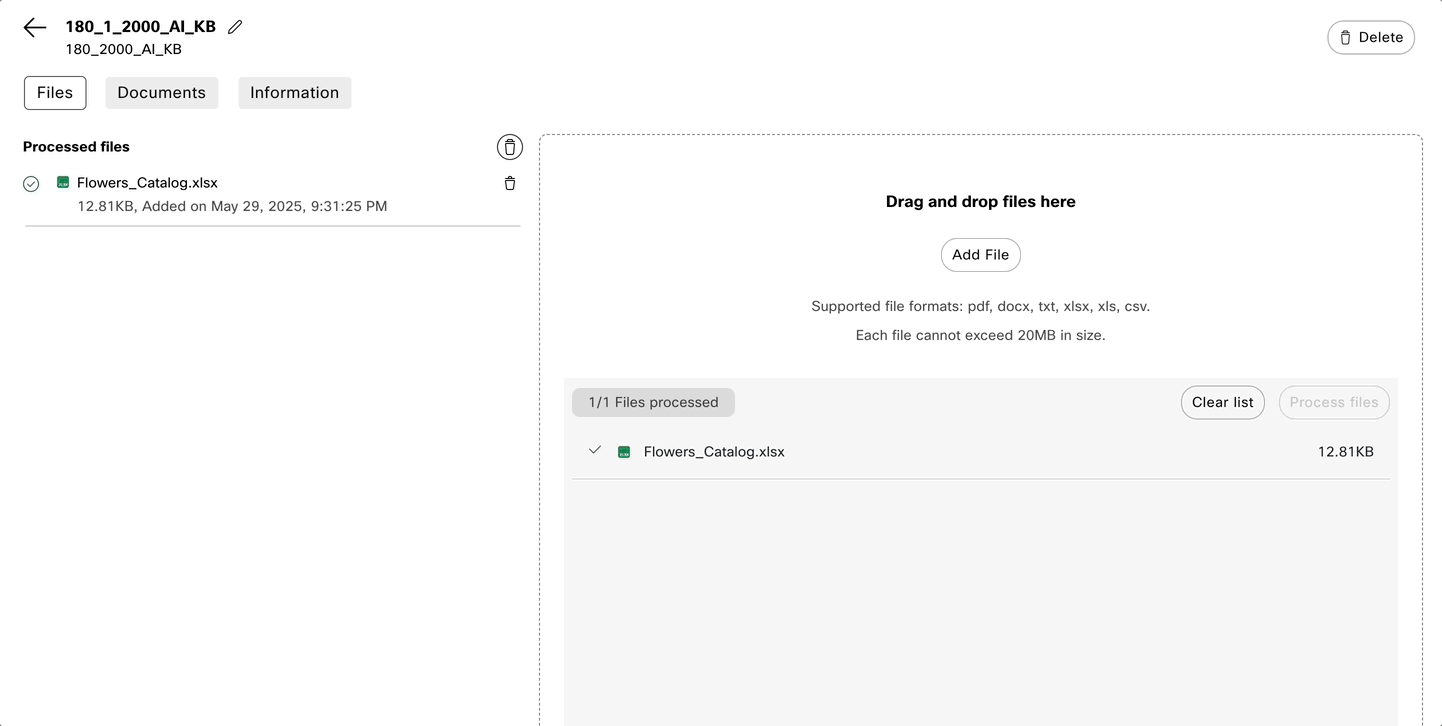The height and width of the screenshot is (726, 1442).
Task: Click the back arrow icon
Action: click(x=35, y=28)
